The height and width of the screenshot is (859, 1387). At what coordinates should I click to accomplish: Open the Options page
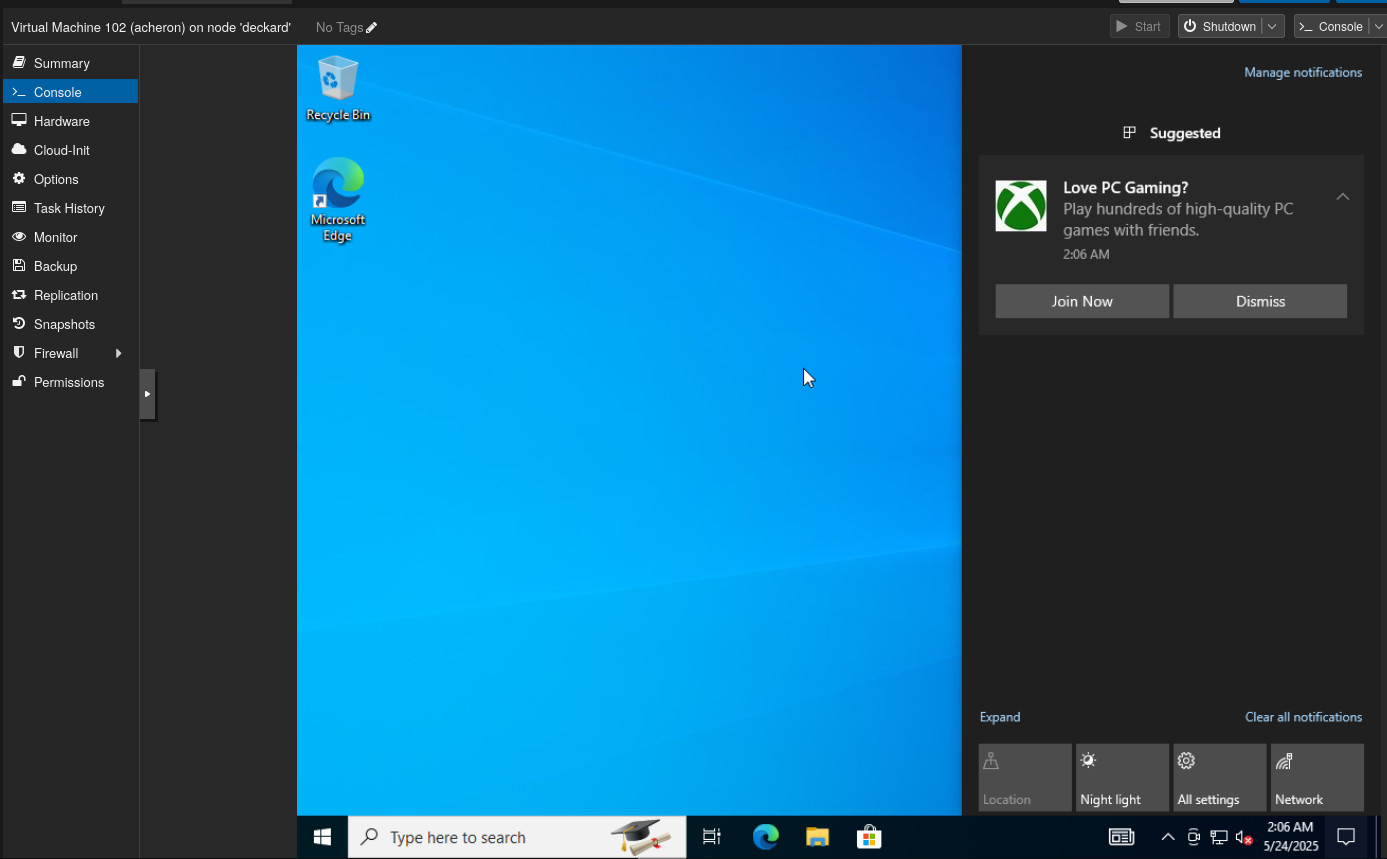click(70, 179)
